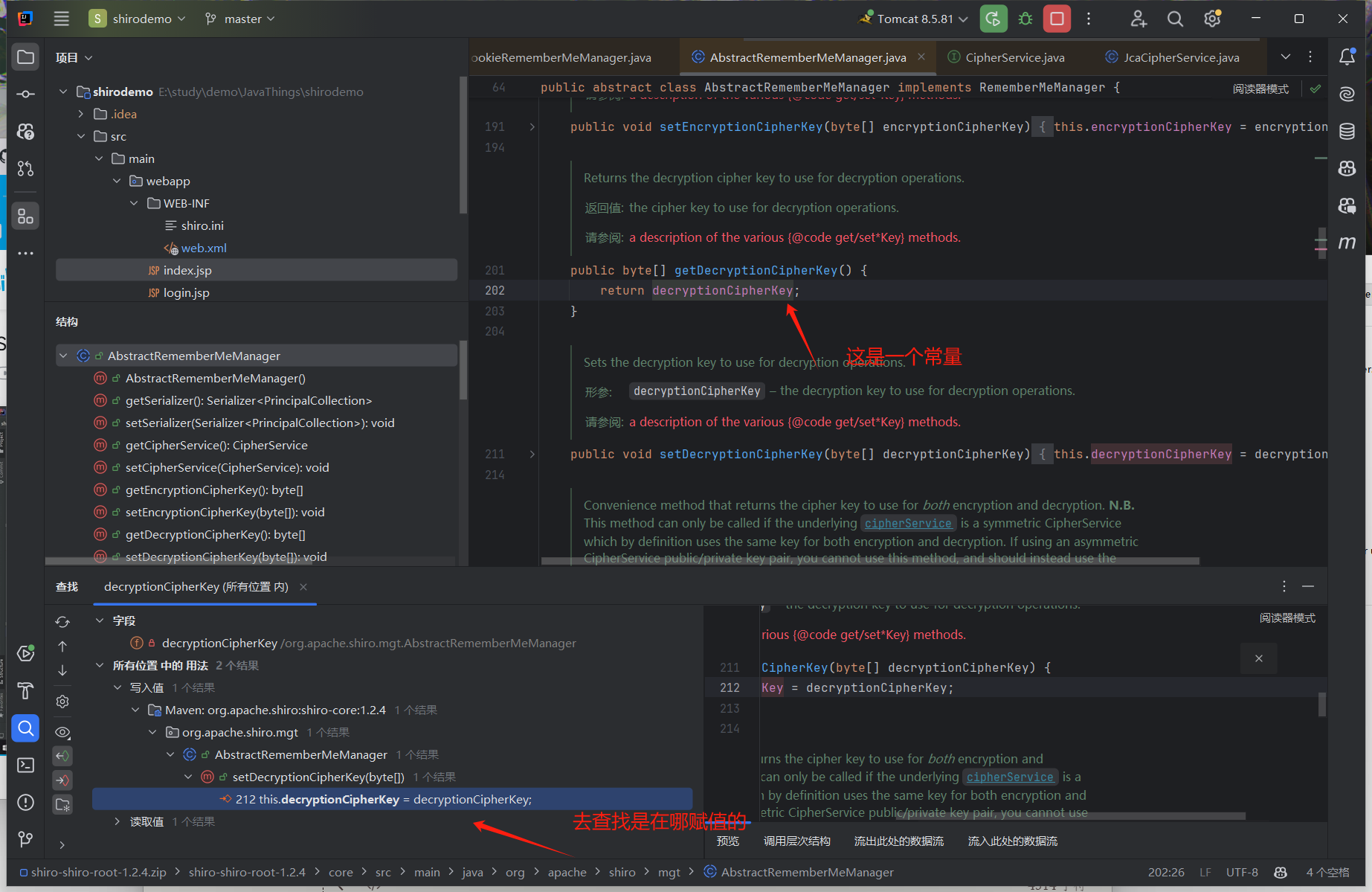Select the preview tab
Screen dimensions: 1372x892
click(727, 841)
